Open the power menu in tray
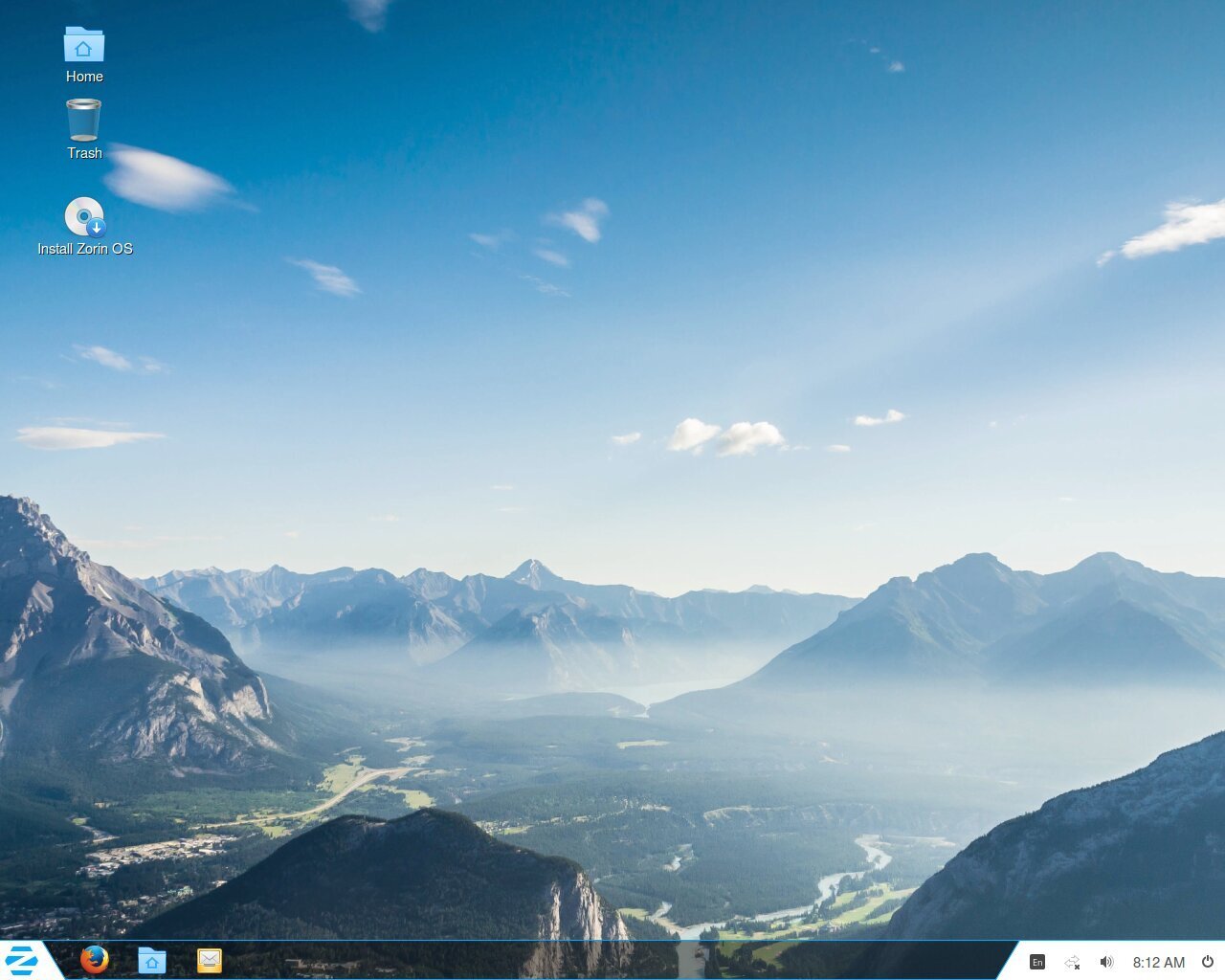 [1208, 962]
